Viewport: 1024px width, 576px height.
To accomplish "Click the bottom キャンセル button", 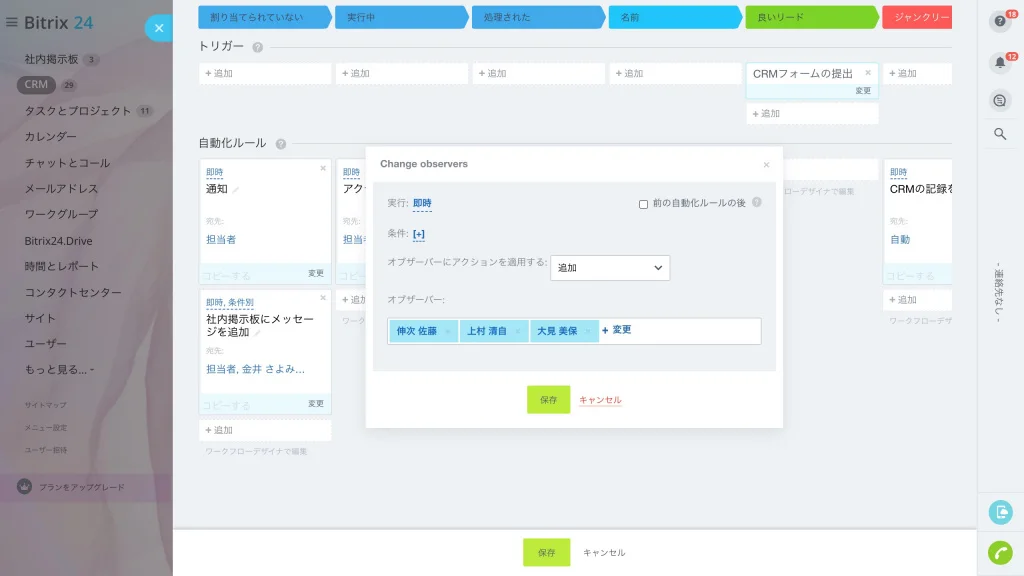I will point(604,552).
